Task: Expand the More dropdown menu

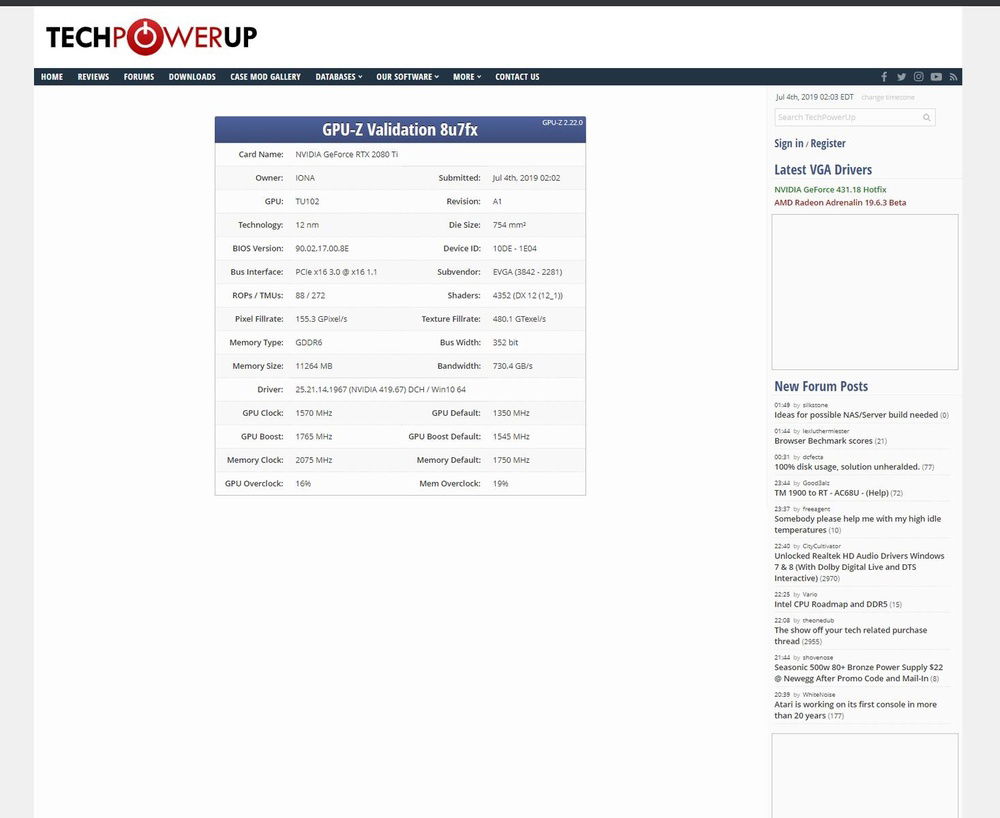Action: (x=466, y=77)
